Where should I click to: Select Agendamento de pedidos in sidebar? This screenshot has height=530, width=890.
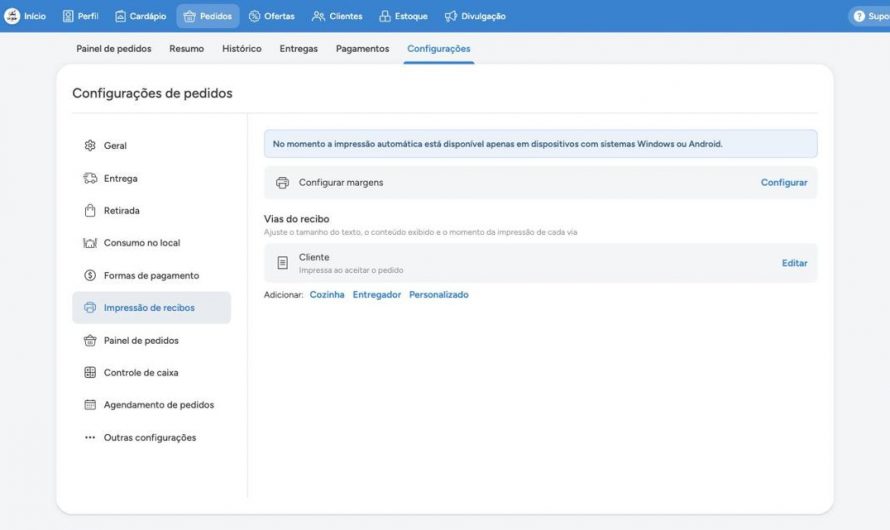tap(152, 405)
